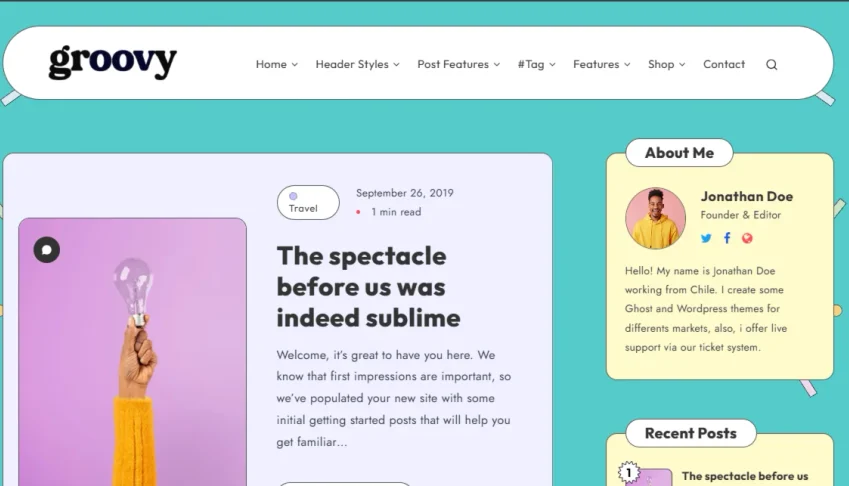The image size is (849, 486).
Task: Expand the Home menu chevron
Action: (x=295, y=64)
